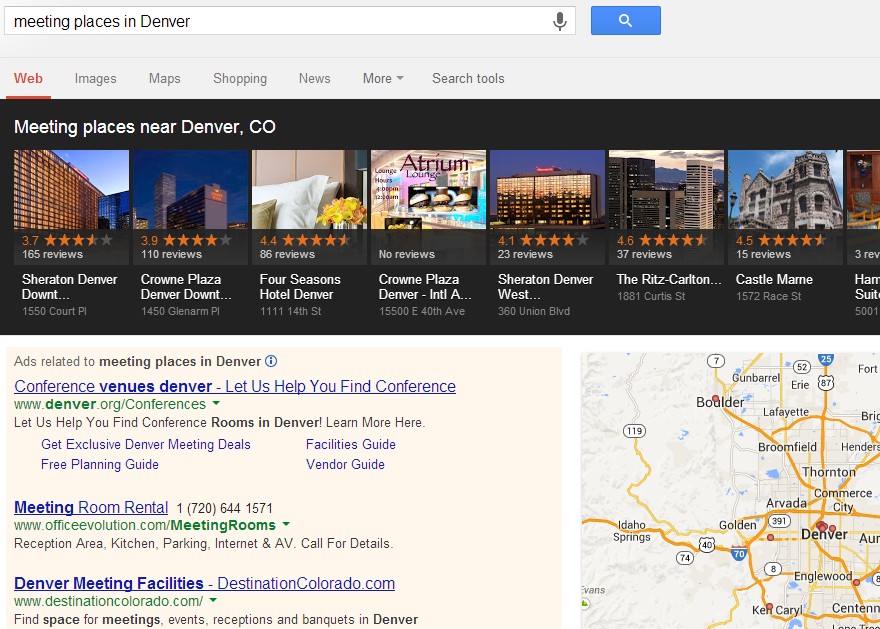This screenshot has height=629, width=880.
Task: Click The Ritz-Carlton... title
Action: point(669,279)
